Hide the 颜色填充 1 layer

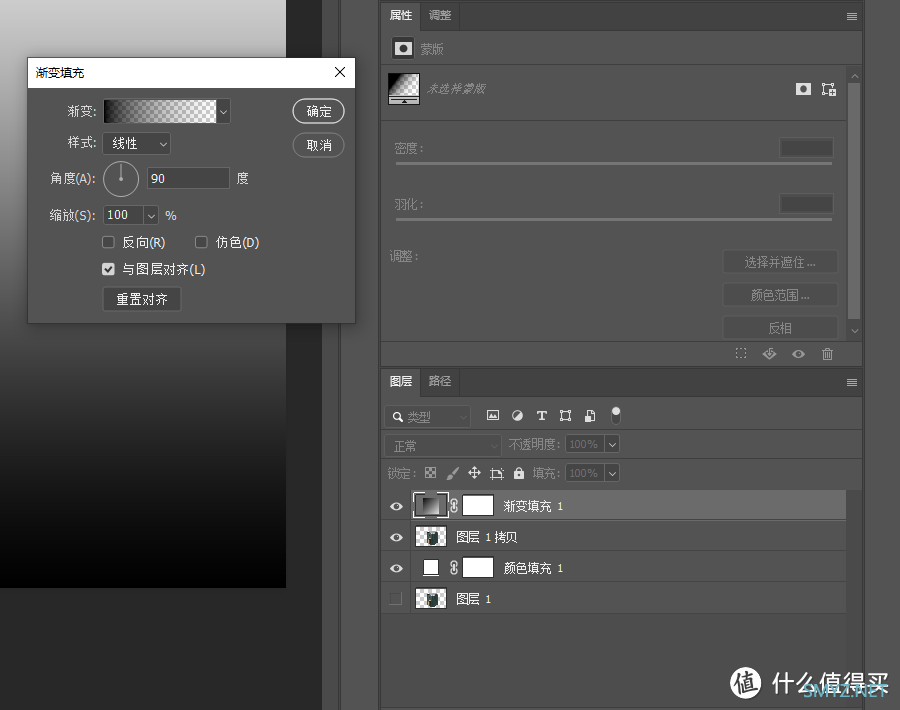tap(396, 568)
